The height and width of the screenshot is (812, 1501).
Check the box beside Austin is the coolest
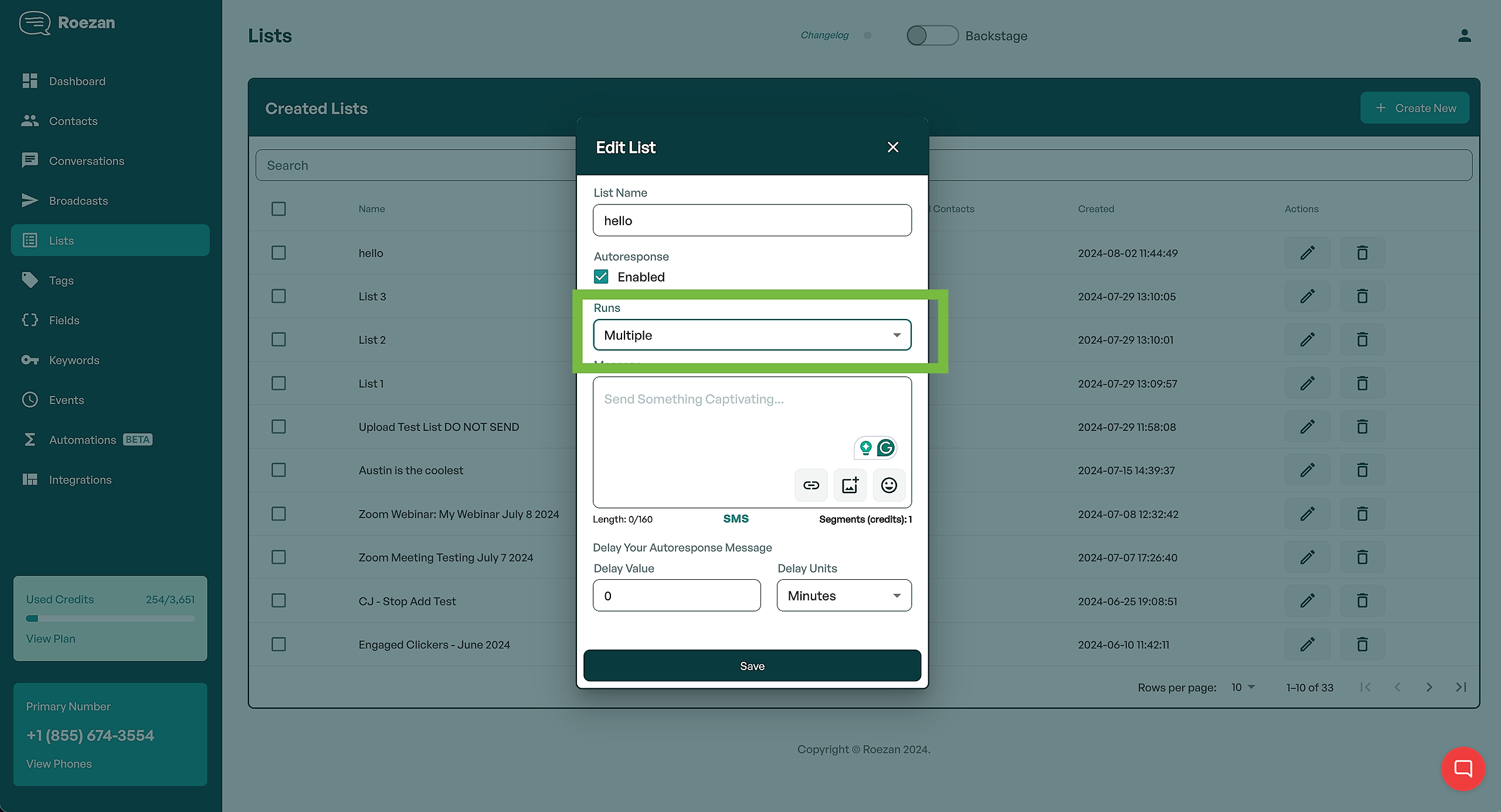pyautogui.click(x=279, y=470)
